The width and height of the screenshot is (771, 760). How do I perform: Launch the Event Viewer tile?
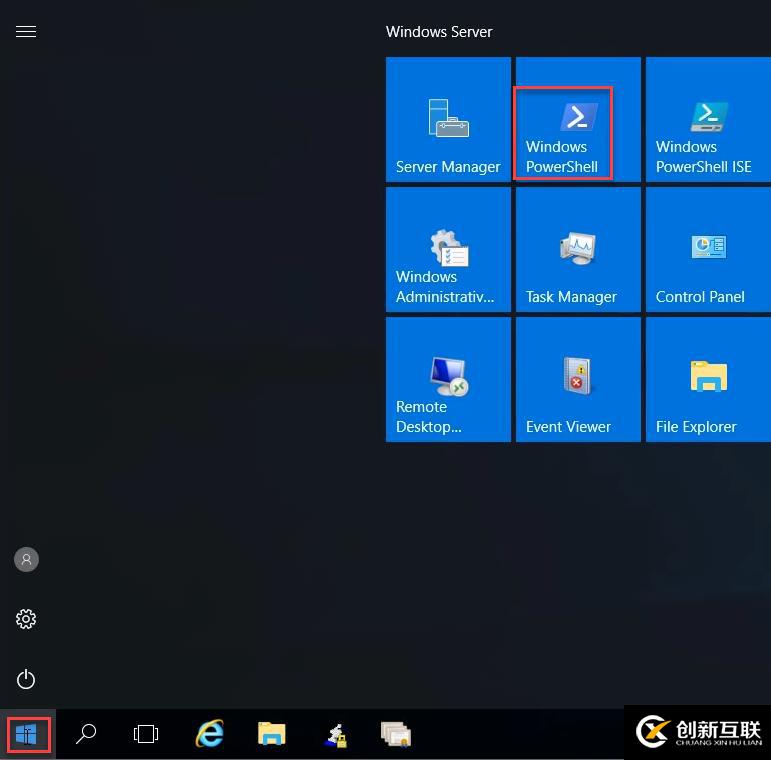click(577, 380)
